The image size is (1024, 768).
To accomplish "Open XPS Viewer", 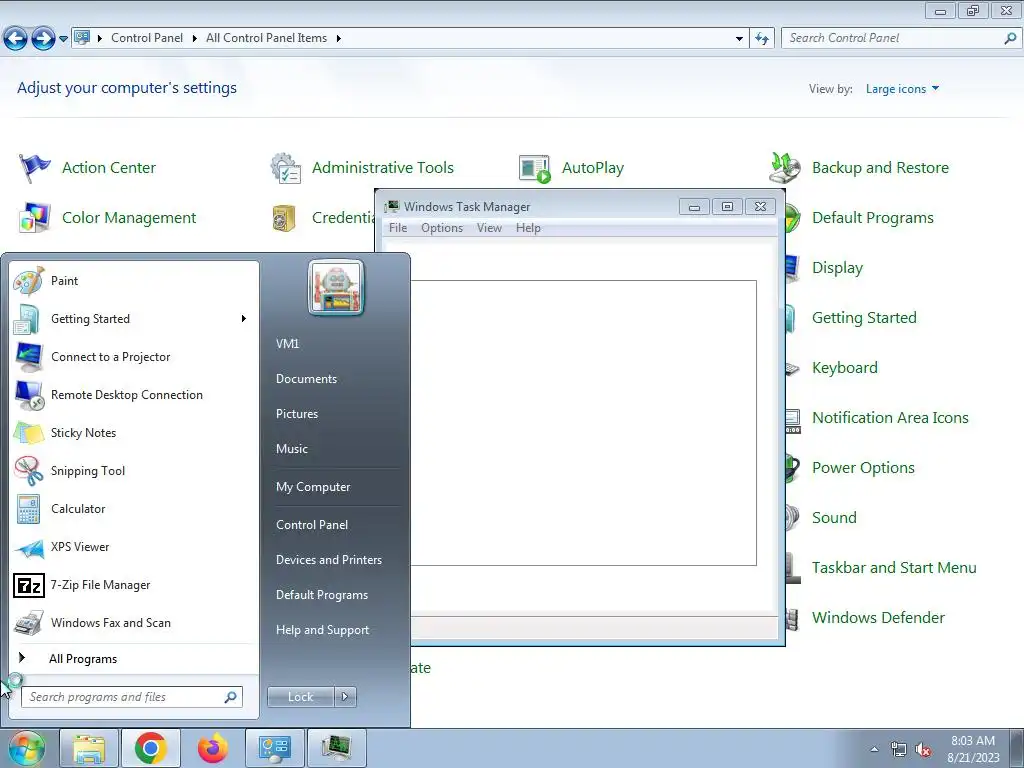I will [x=80, y=547].
